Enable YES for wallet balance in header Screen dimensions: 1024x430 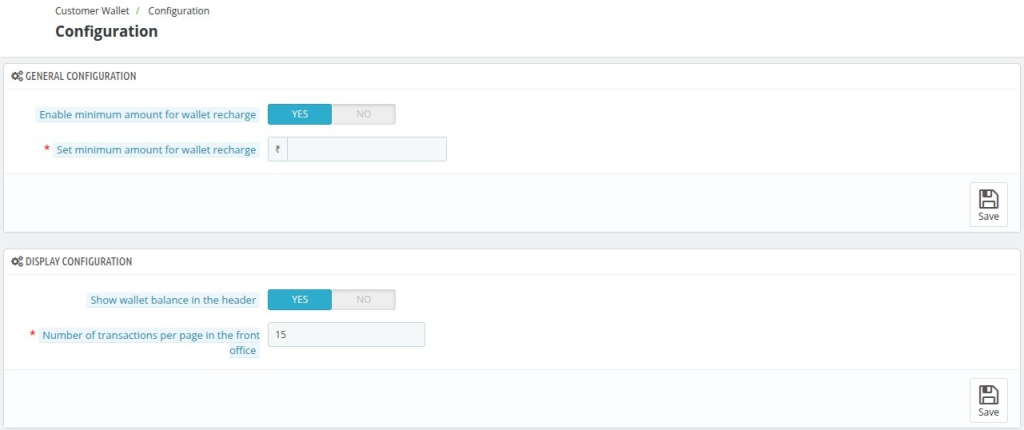coord(300,299)
